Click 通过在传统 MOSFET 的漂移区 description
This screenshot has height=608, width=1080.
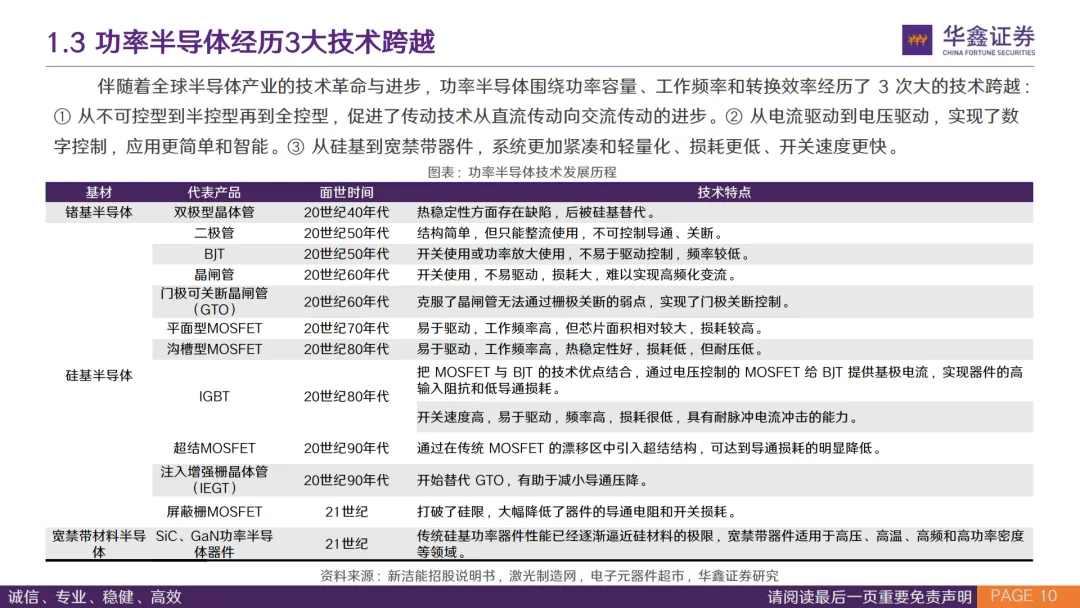(x=649, y=448)
